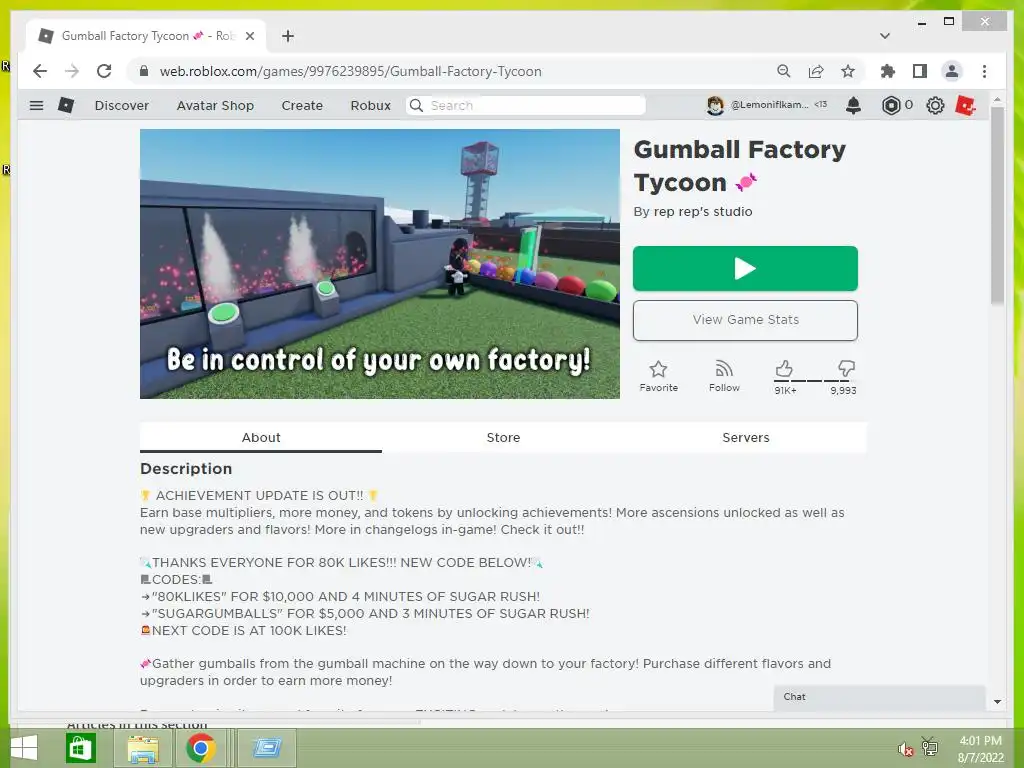Click the red Roblox studio icon

click(x=965, y=105)
